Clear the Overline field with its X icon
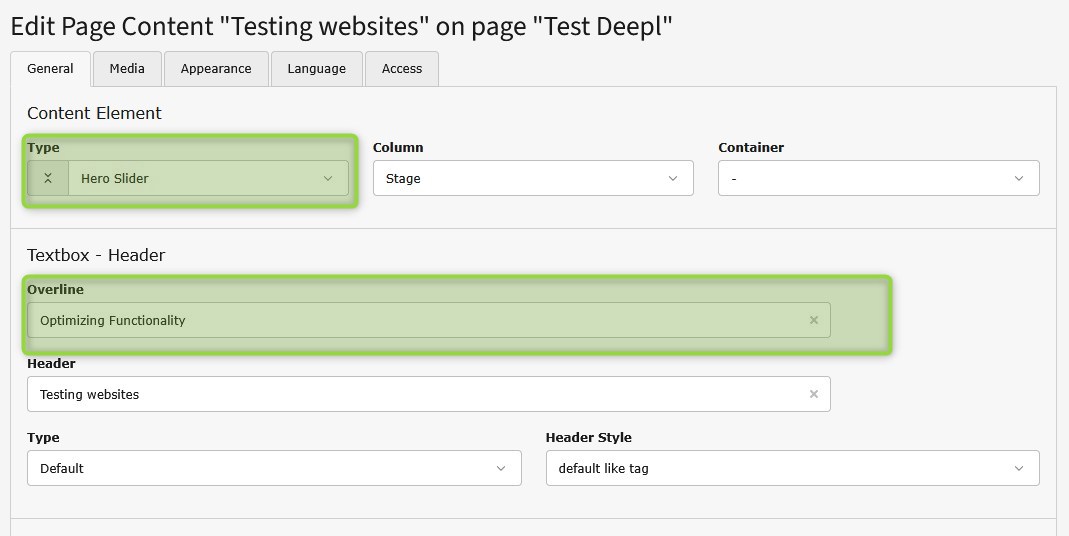The image size is (1069, 536). coord(813,320)
